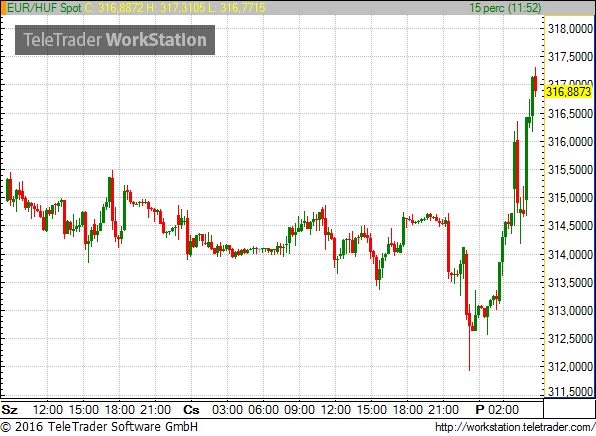Click the 2016 TeleTrader Software GmbH copyright text
This screenshot has height=436, width=596.
99,427
